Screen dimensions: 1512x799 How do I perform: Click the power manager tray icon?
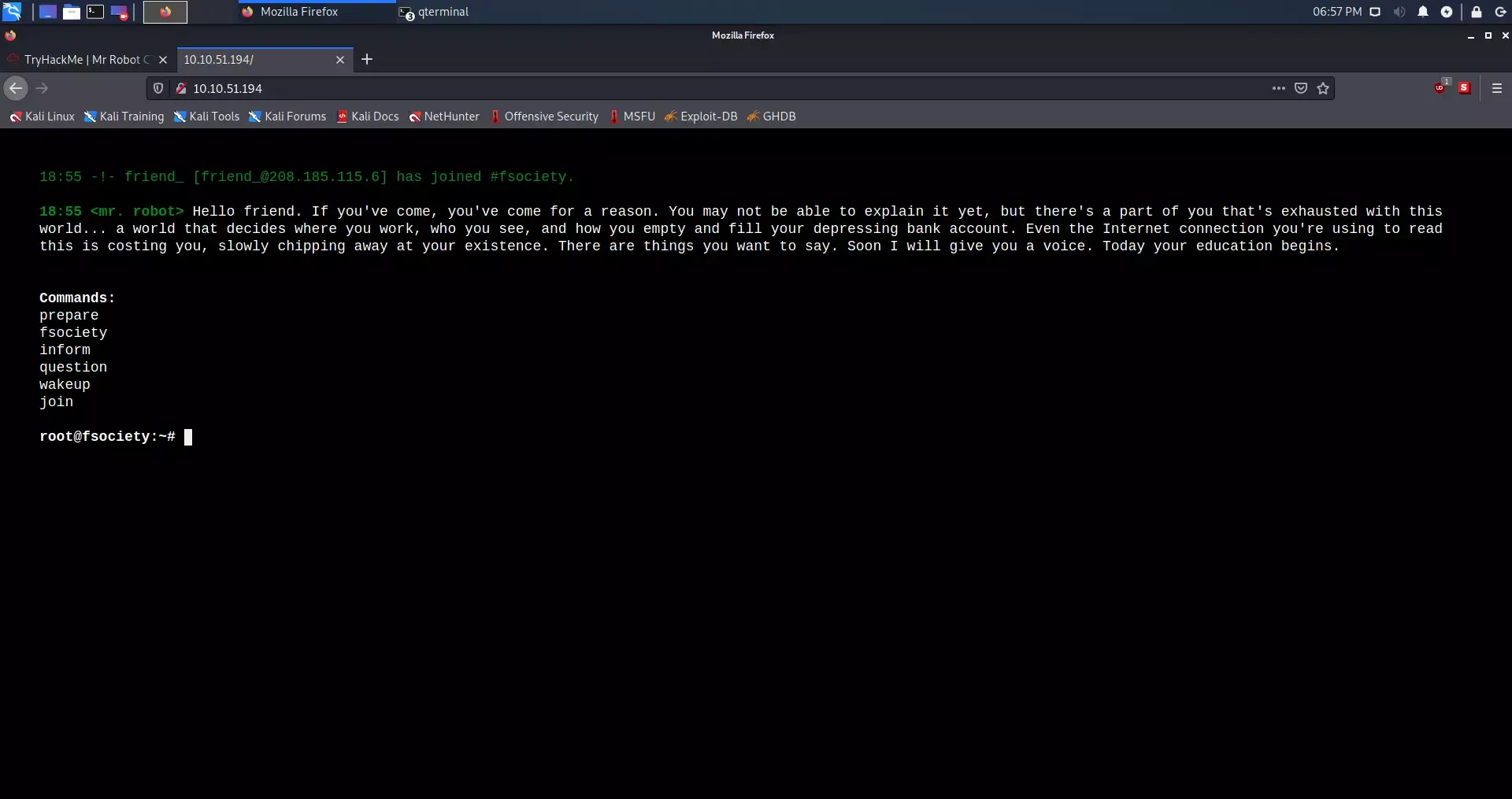1447,12
